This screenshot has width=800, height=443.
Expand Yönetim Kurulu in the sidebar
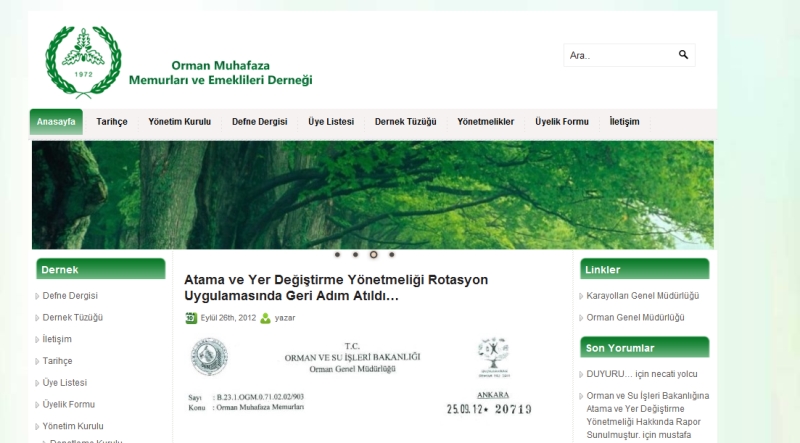[73, 426]
